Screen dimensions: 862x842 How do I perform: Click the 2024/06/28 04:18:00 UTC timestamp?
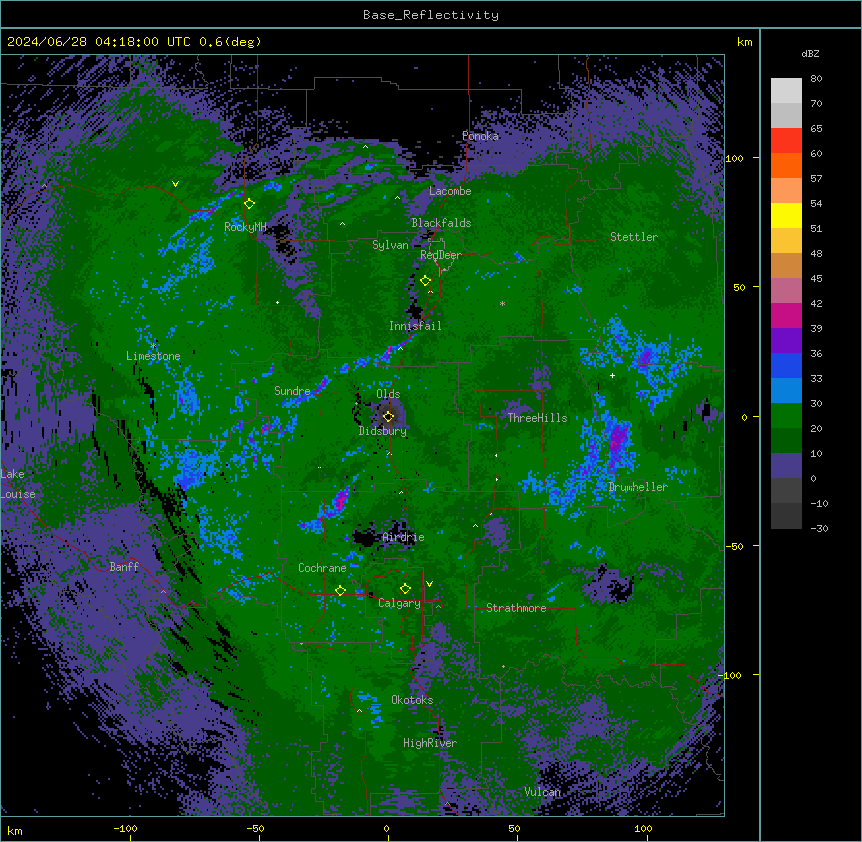click(100, 42)
